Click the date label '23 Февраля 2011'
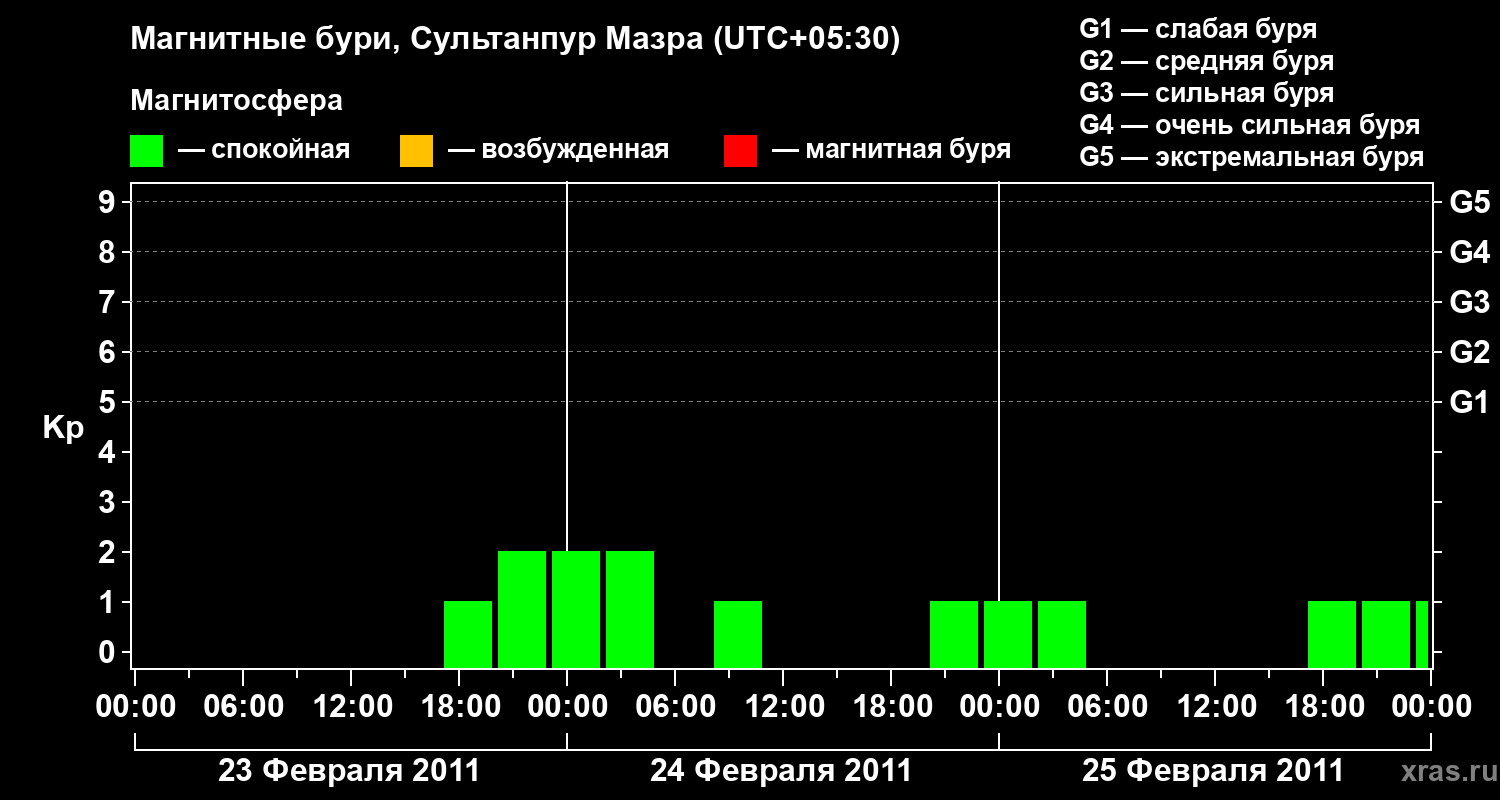The width and height of the screenshot is (1500, 800). tap(349, 771)
